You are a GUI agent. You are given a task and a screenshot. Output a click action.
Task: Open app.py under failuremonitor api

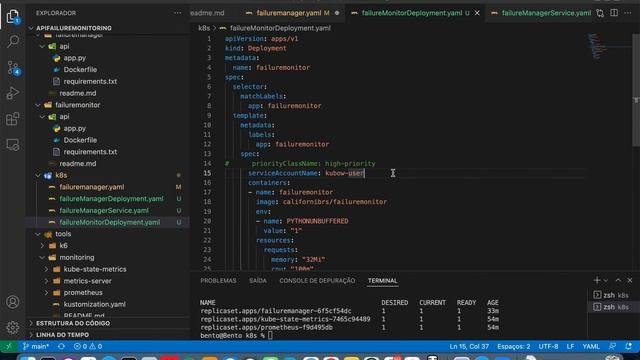coord(109,128)
